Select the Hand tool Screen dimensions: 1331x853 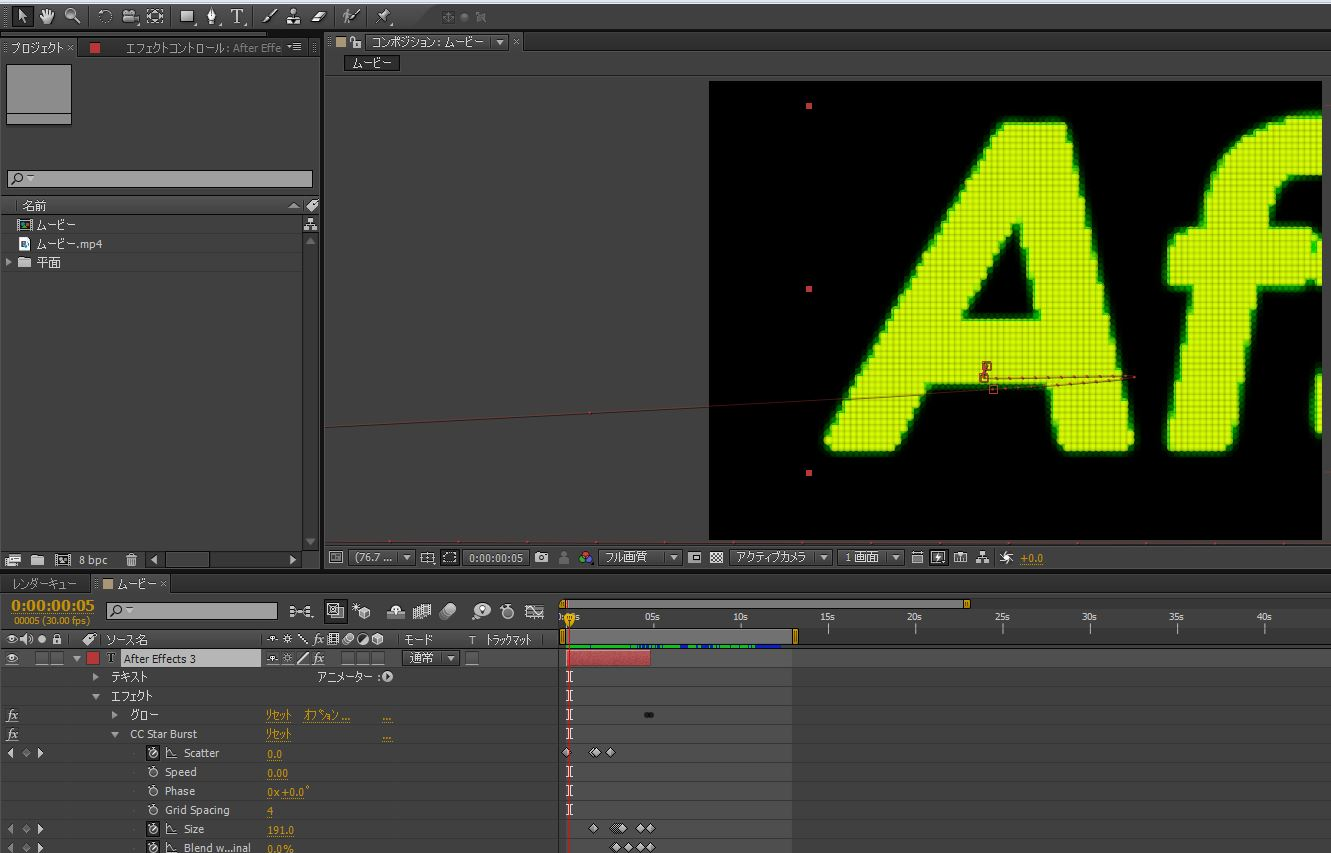(47, 16)
